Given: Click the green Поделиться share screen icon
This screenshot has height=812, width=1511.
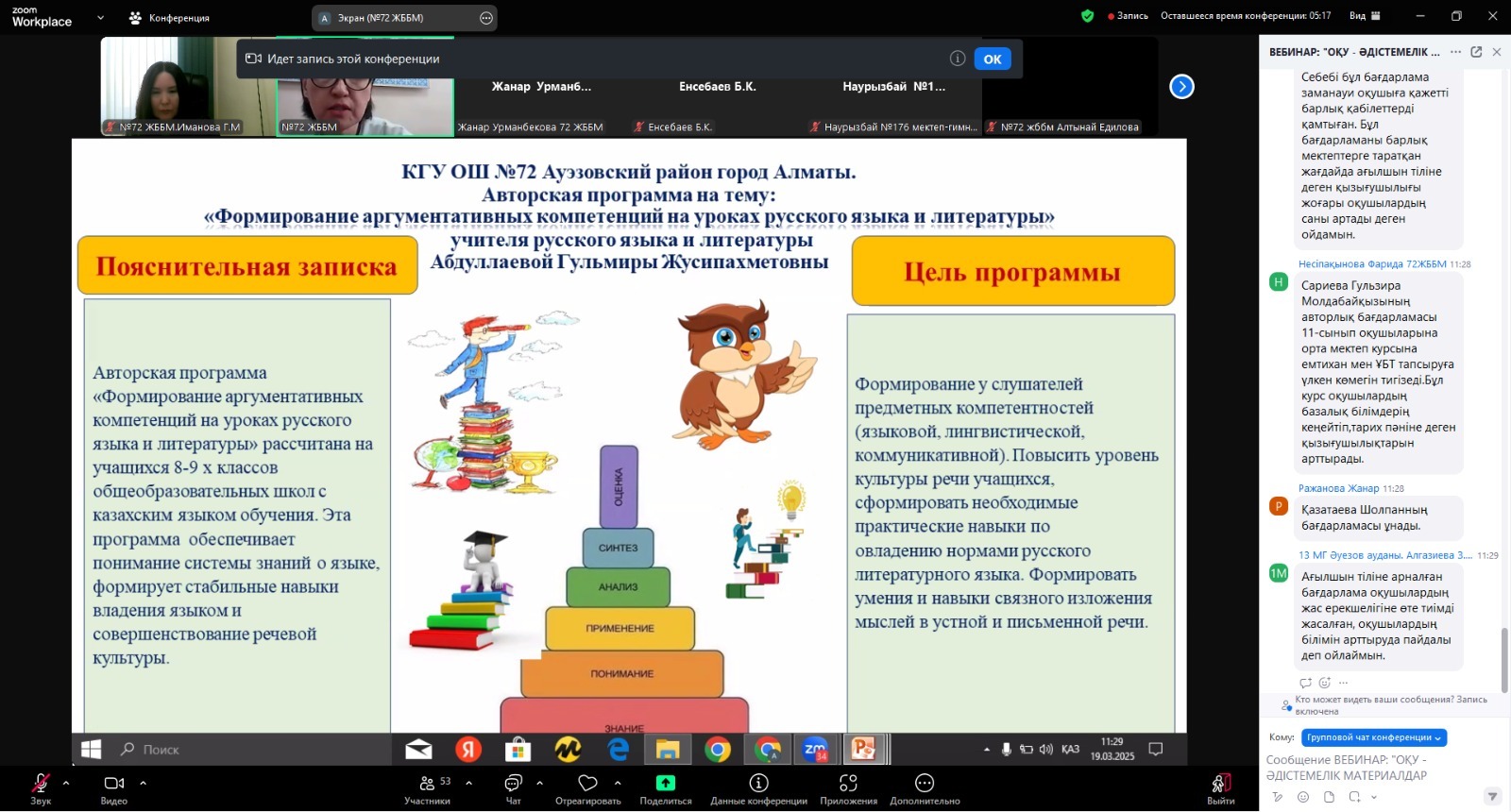Looking at the screenshot, I should [666, 783].
